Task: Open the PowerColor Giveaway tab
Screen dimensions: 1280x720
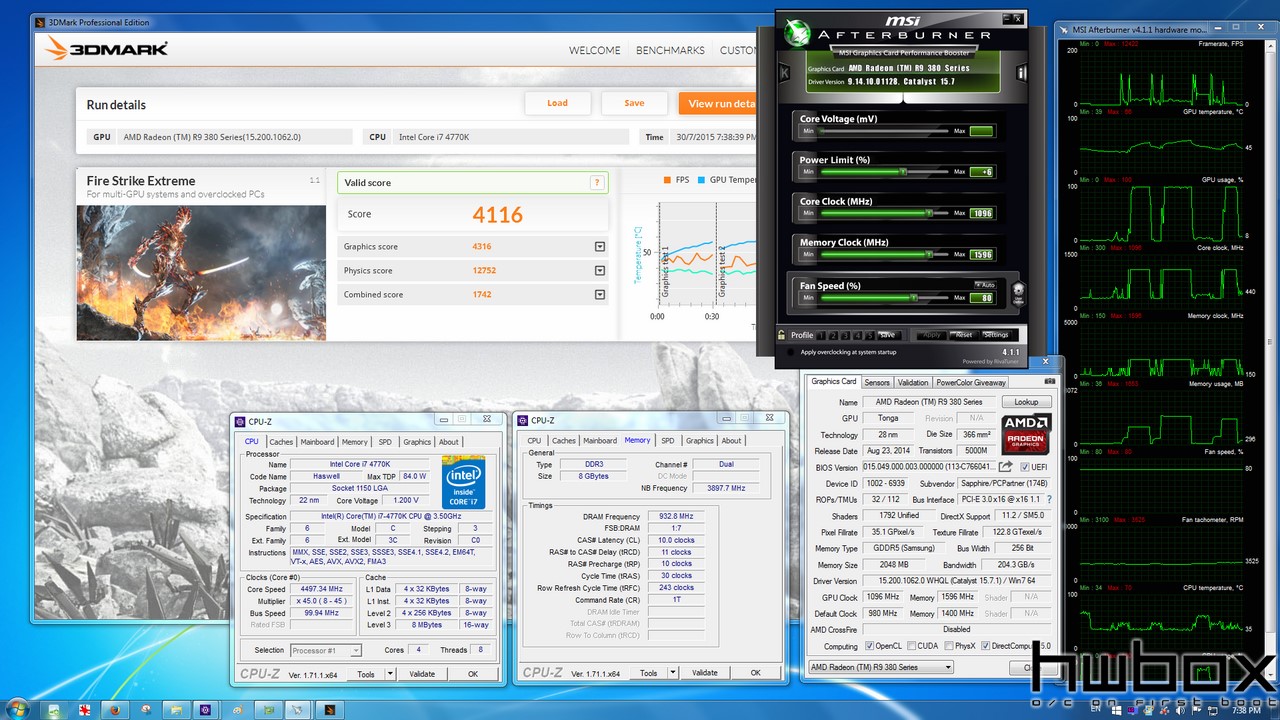Action: [x=971, y=382]
